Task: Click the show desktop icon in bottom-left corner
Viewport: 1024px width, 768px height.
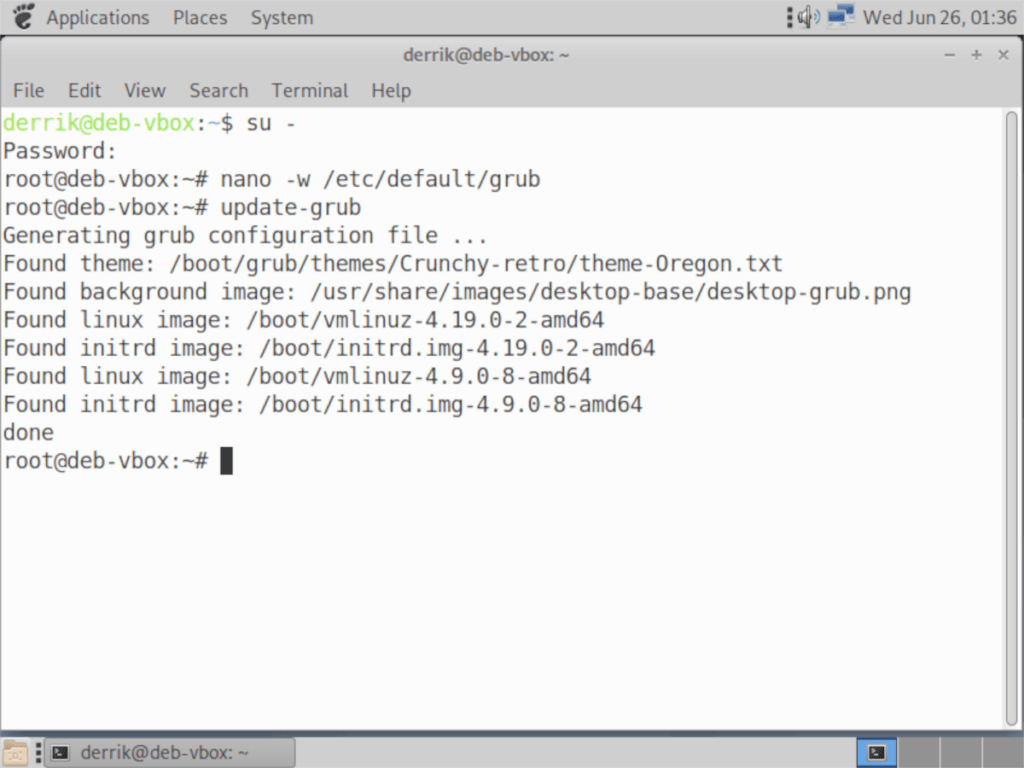Action: tap(14, 752)
